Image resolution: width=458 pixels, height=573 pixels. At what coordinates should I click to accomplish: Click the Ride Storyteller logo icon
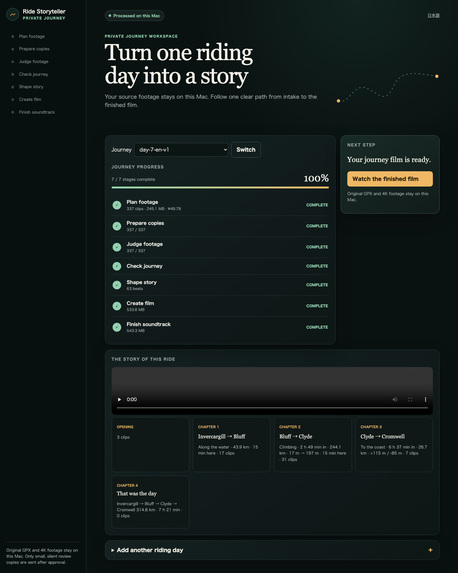pyautogui.click(x=12, y=15)
